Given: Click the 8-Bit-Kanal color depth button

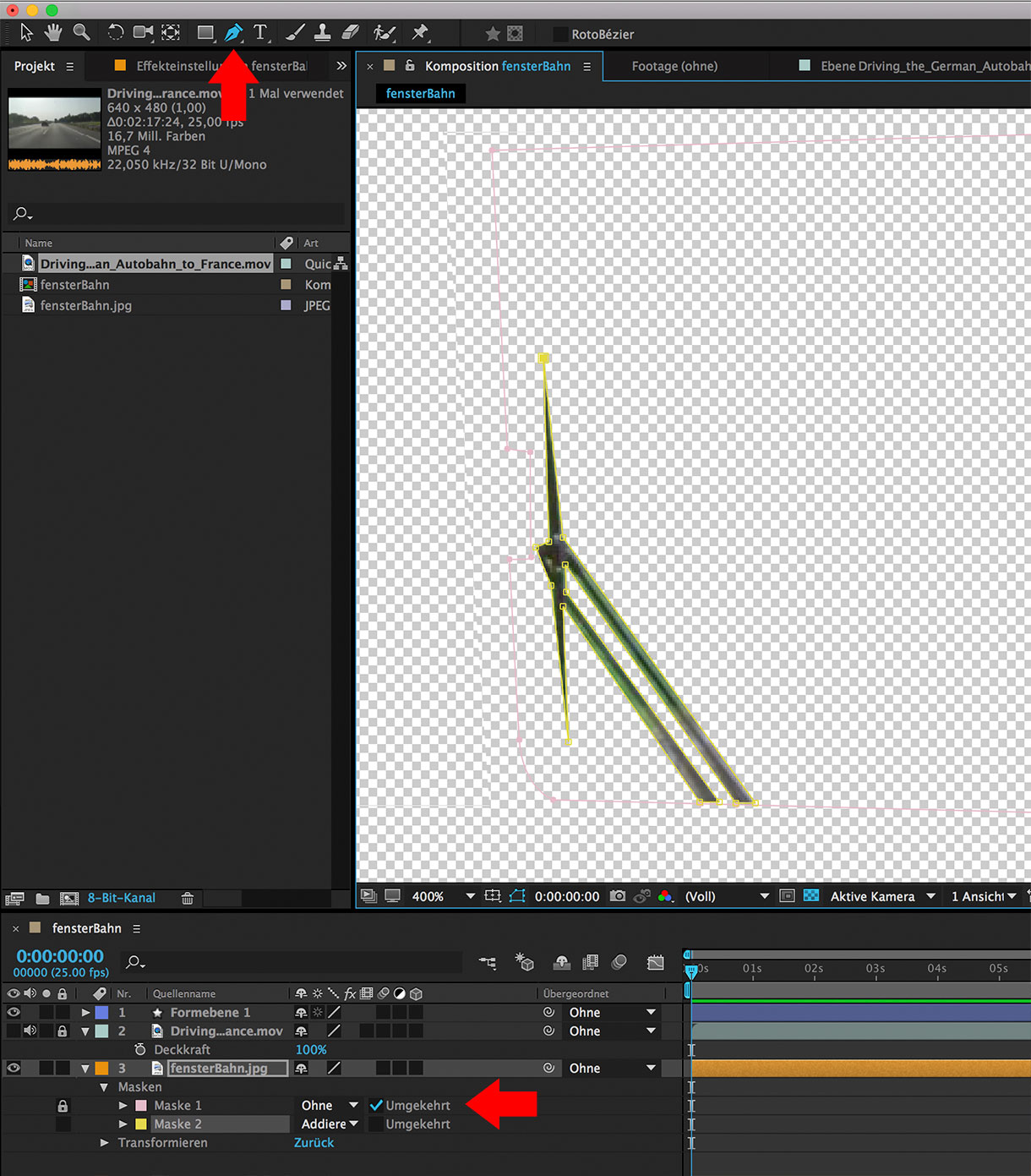Looking at the screenshot, I should pos(122,898).
